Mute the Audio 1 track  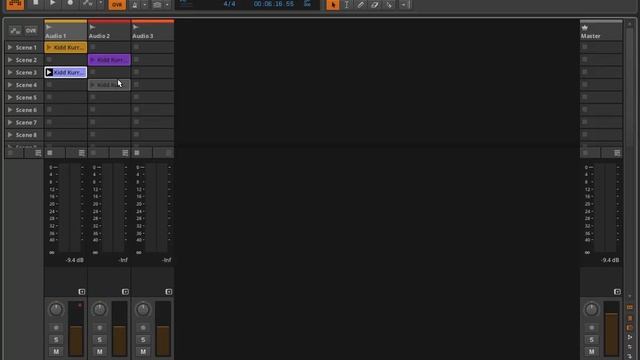(x=56, y=351)
